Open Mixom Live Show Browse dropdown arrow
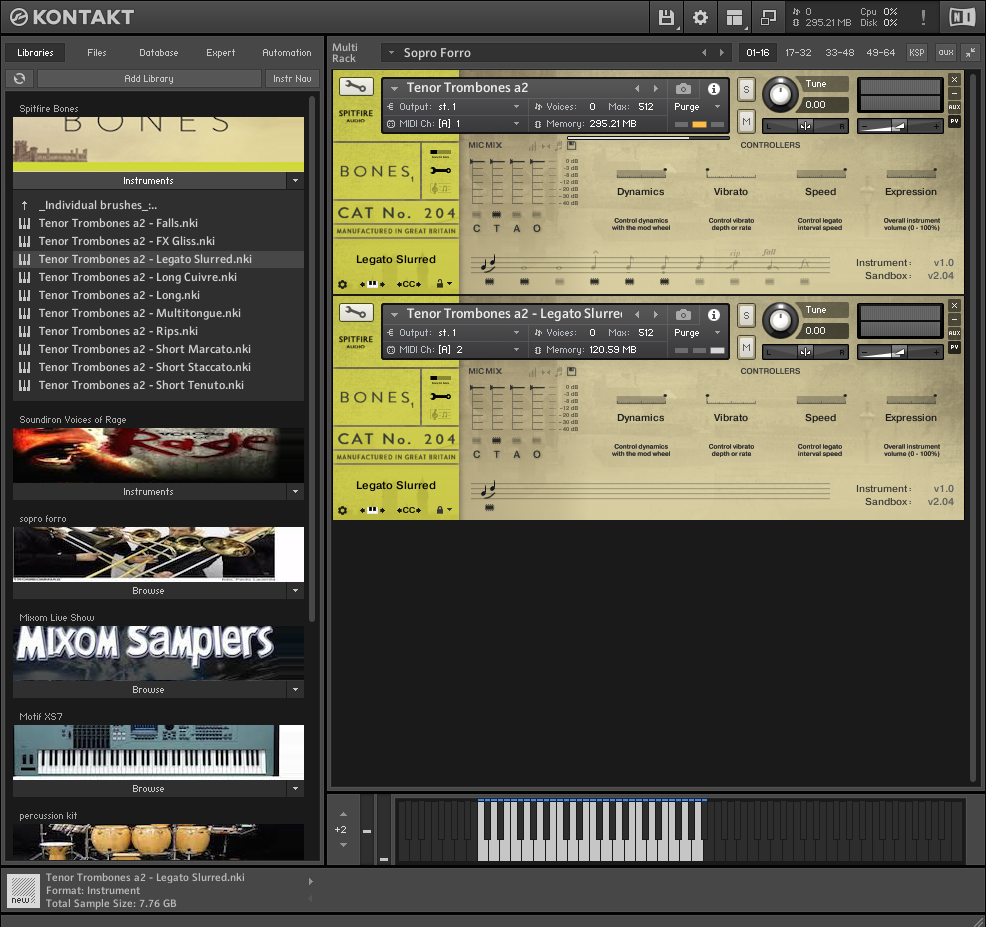 pyautogui.click(x=296, y=689)
